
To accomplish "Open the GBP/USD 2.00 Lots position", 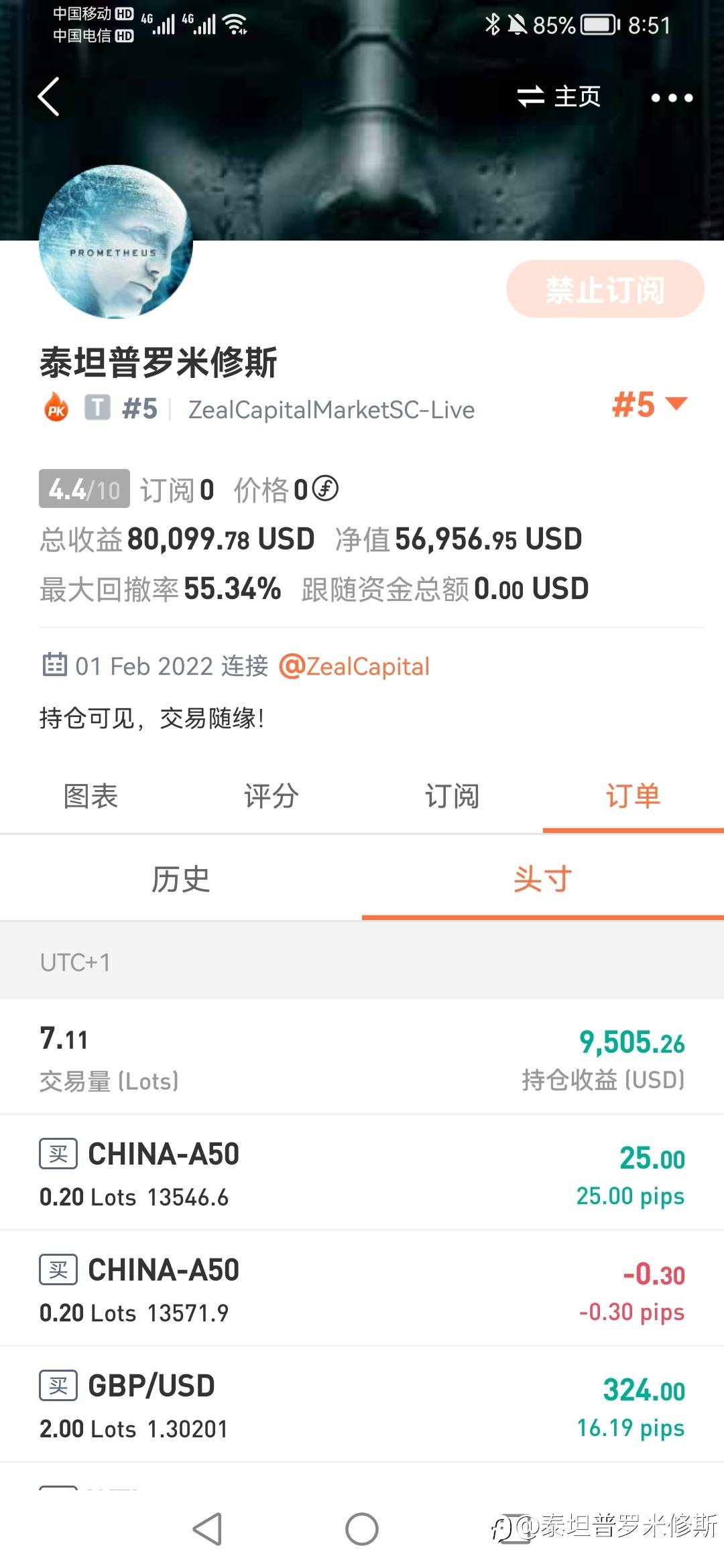I will click(362, 1404).
